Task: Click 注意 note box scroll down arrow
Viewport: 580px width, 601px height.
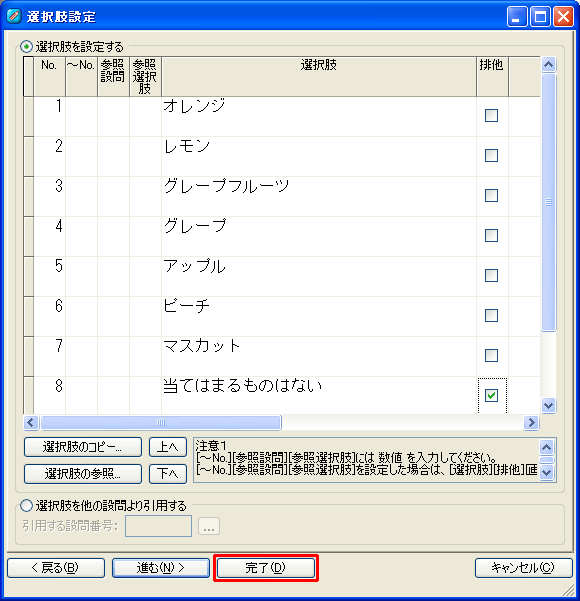Action: coord(546,472)
